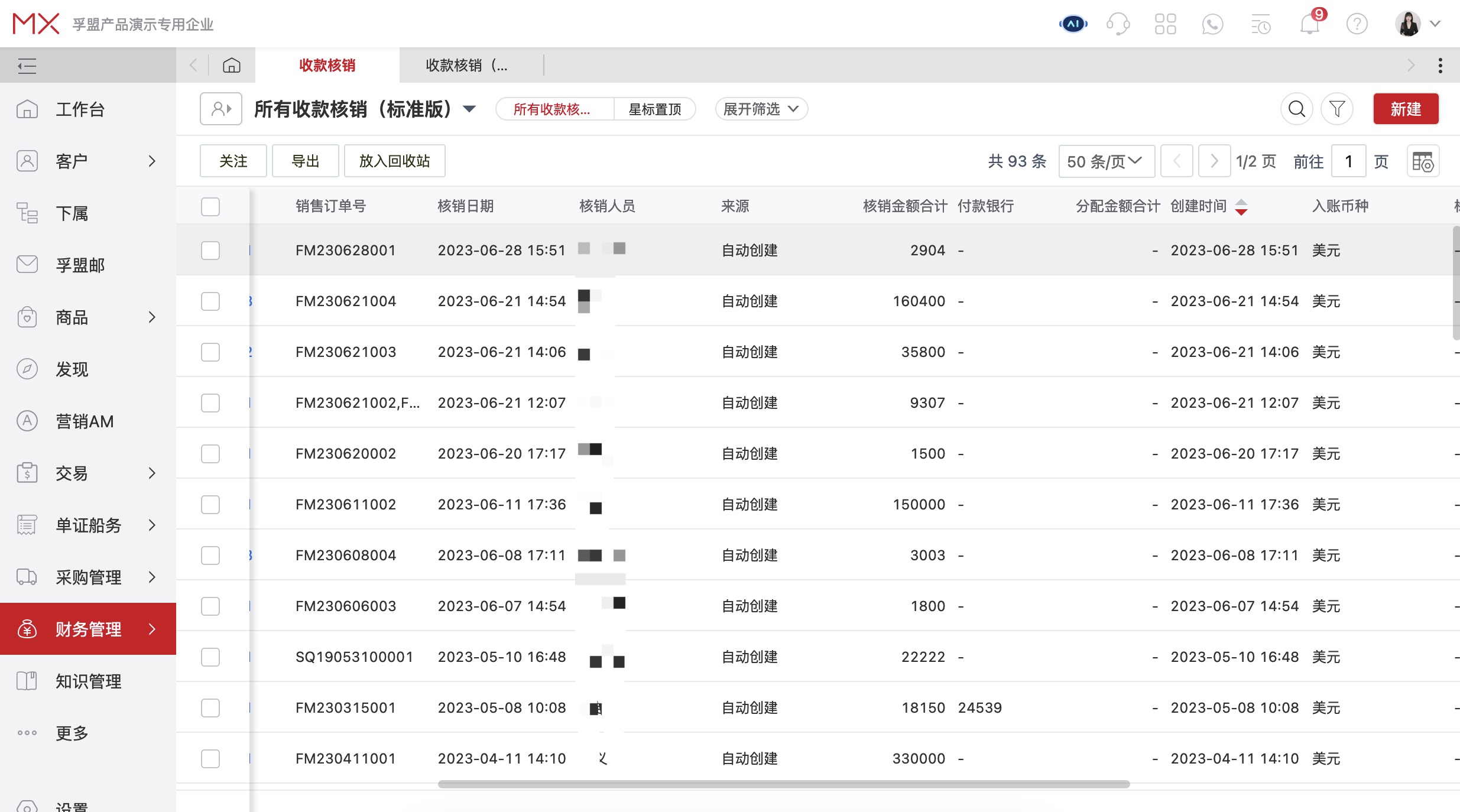
Task: Click the phone call icon in top bar
Action: (1212, 24)
